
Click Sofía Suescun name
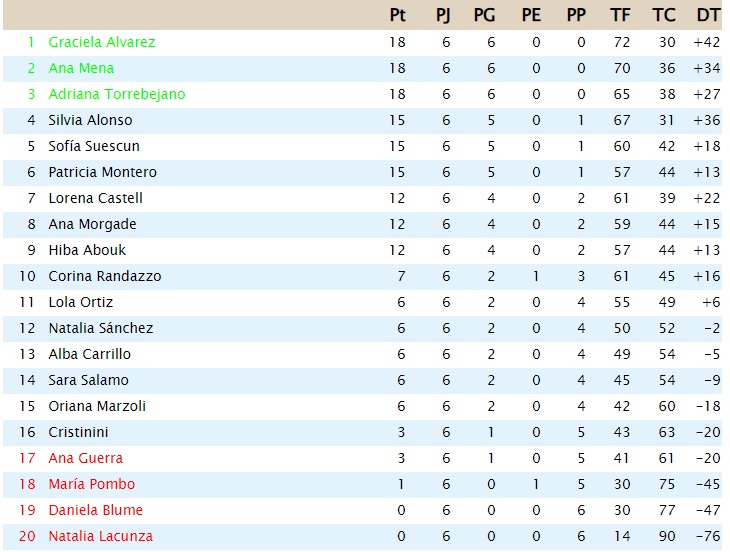[94, 146]
